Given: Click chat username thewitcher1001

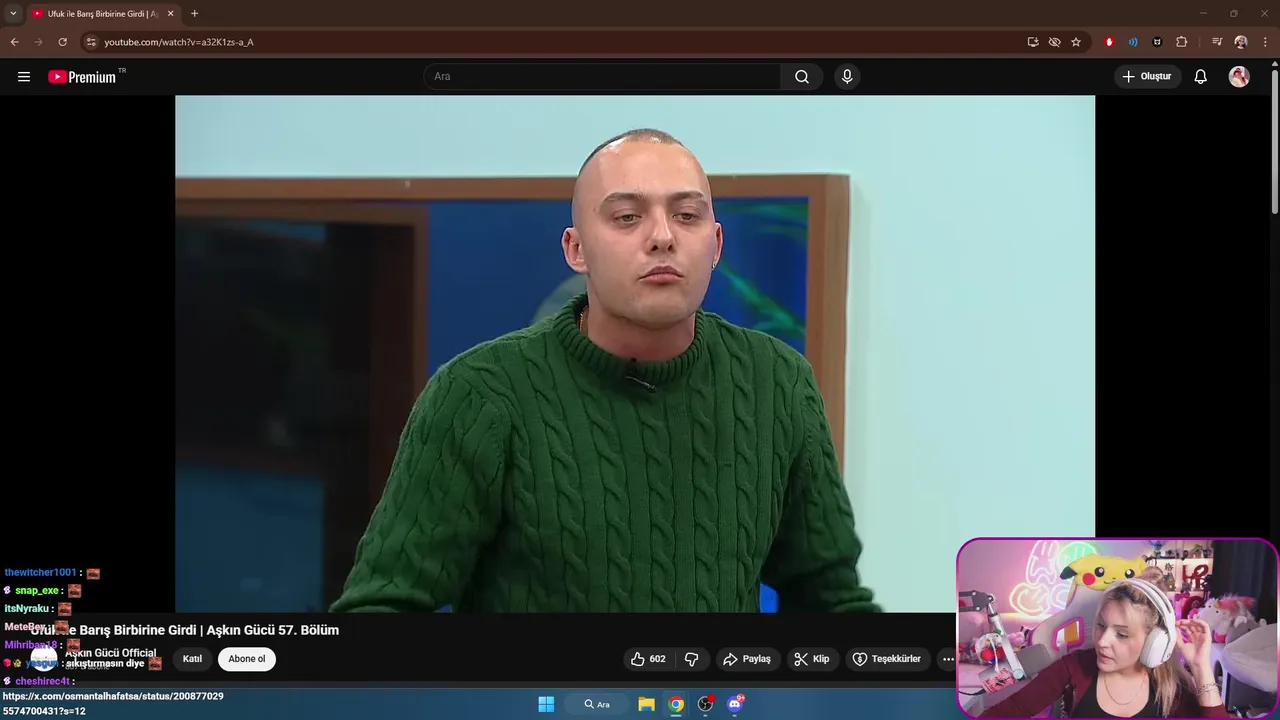Looking at the screenshot, I should 40,573.
